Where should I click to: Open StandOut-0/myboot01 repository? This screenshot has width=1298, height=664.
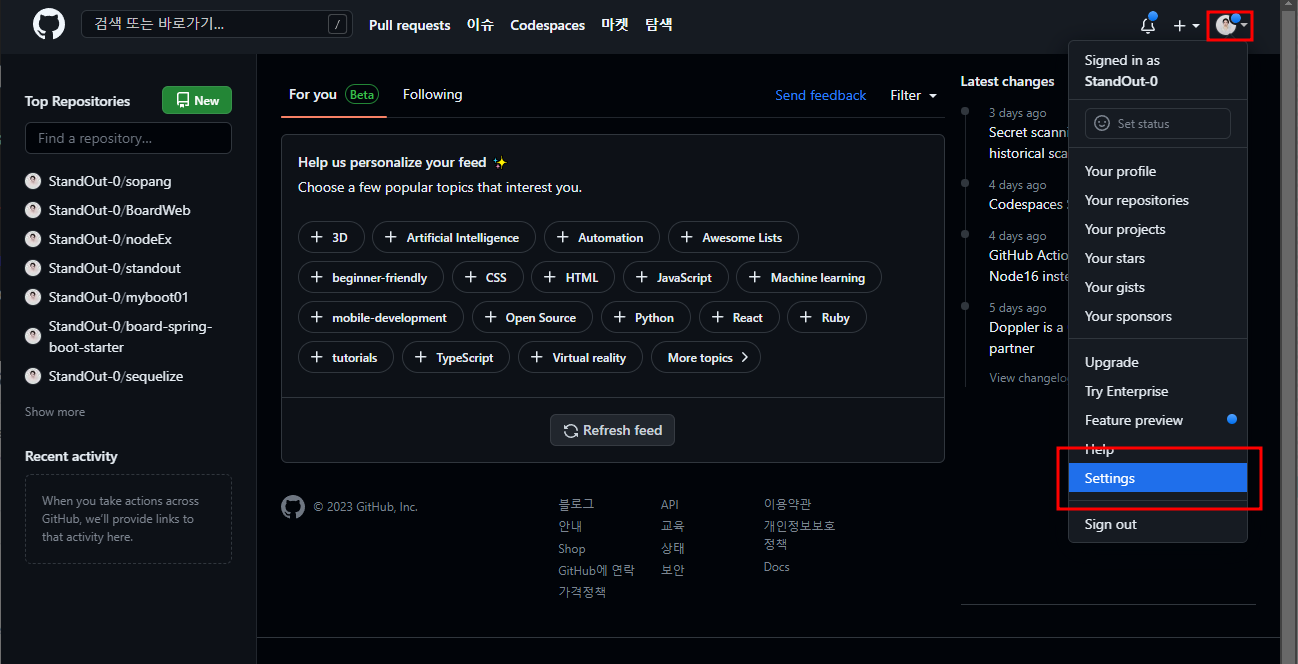coord(119,297)
